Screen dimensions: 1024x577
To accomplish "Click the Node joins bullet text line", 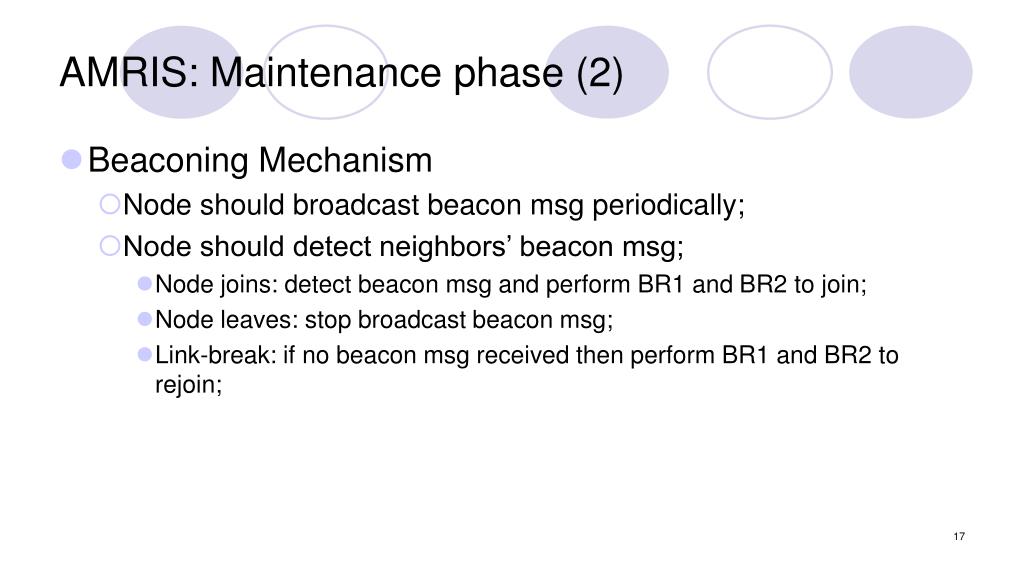I will pos(511,285).
